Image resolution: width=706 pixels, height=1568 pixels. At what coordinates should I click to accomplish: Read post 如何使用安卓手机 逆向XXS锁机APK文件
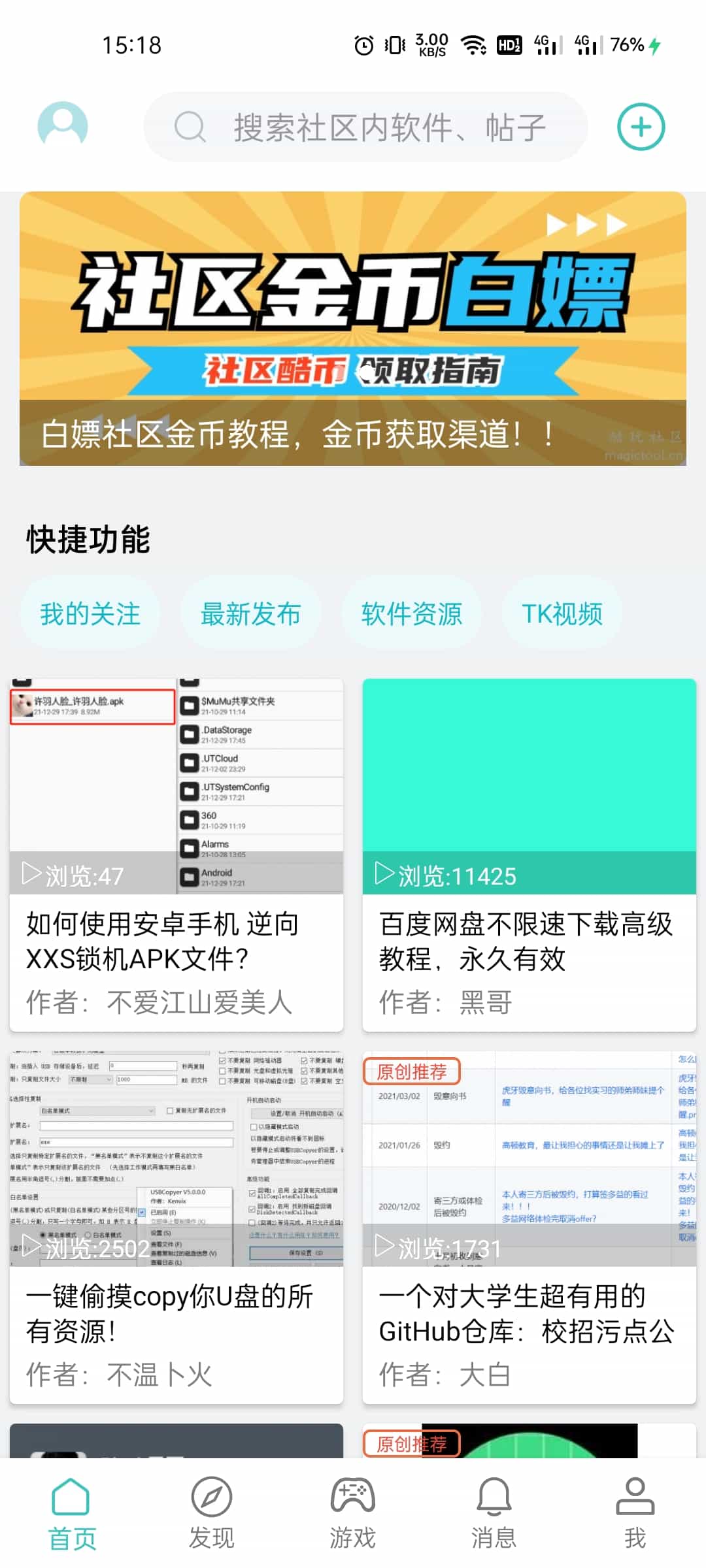163,941
